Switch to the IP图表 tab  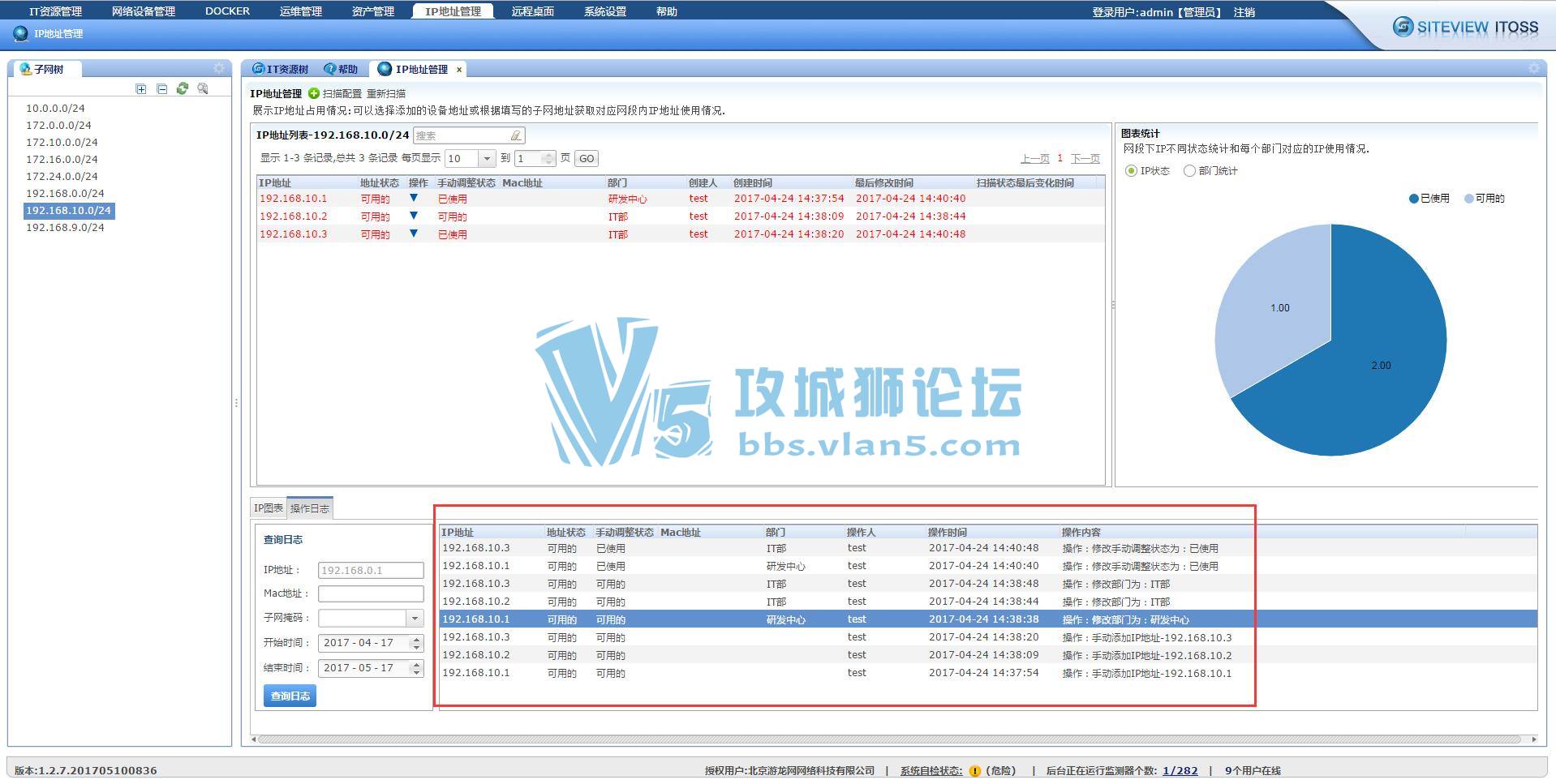pyautogui.click(x=269, y=508)
